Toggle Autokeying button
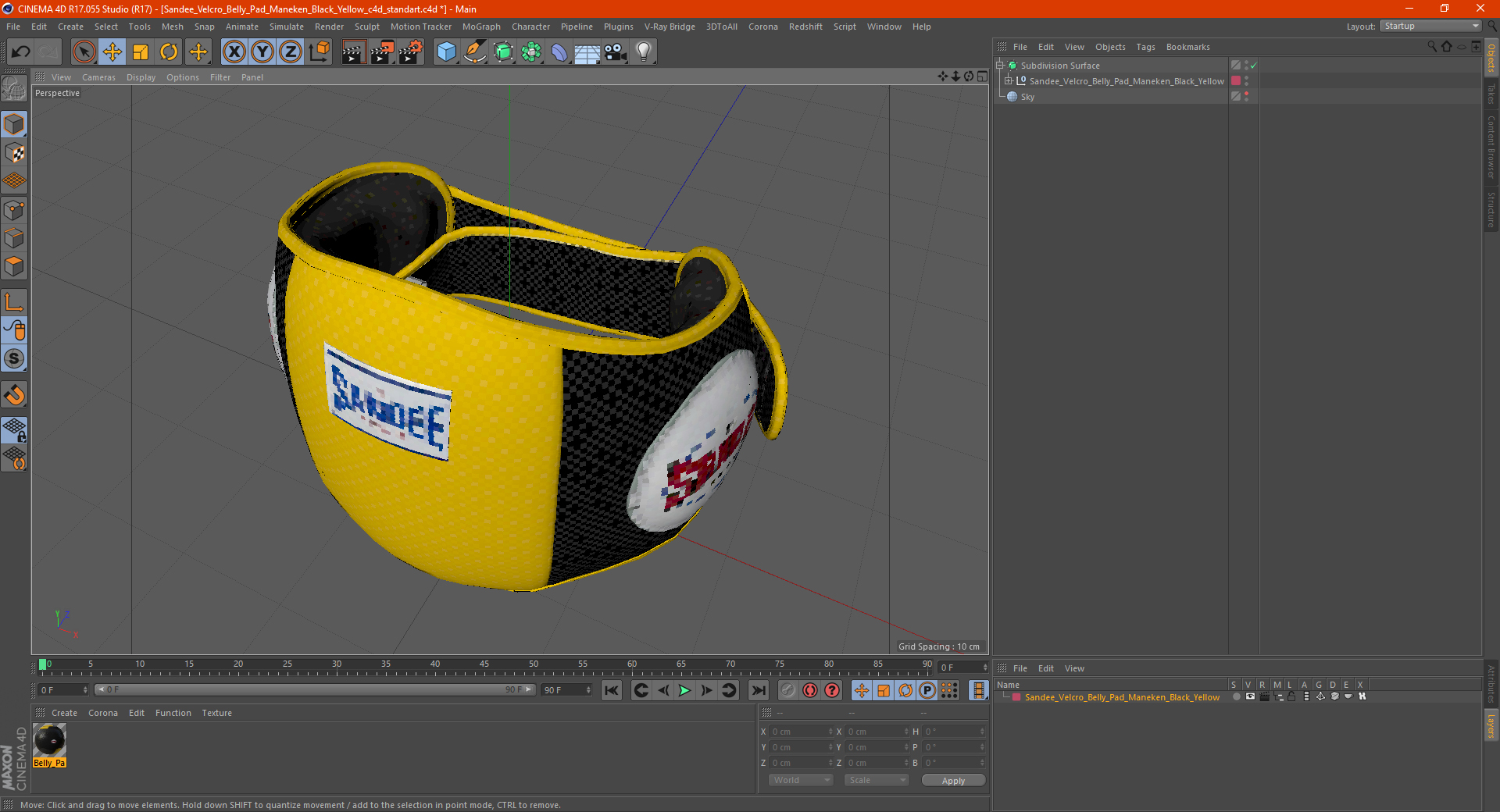 point(810,690)
